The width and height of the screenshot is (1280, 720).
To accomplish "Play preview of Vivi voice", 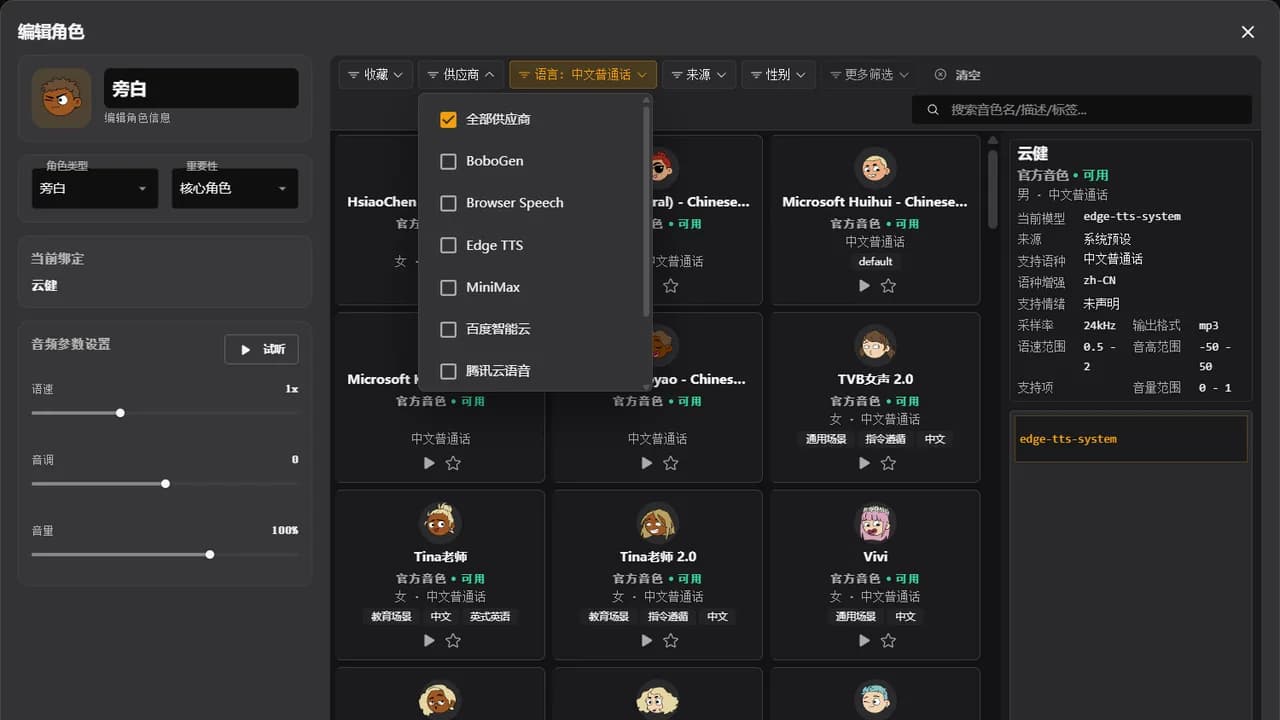I will tap(864, 640).
